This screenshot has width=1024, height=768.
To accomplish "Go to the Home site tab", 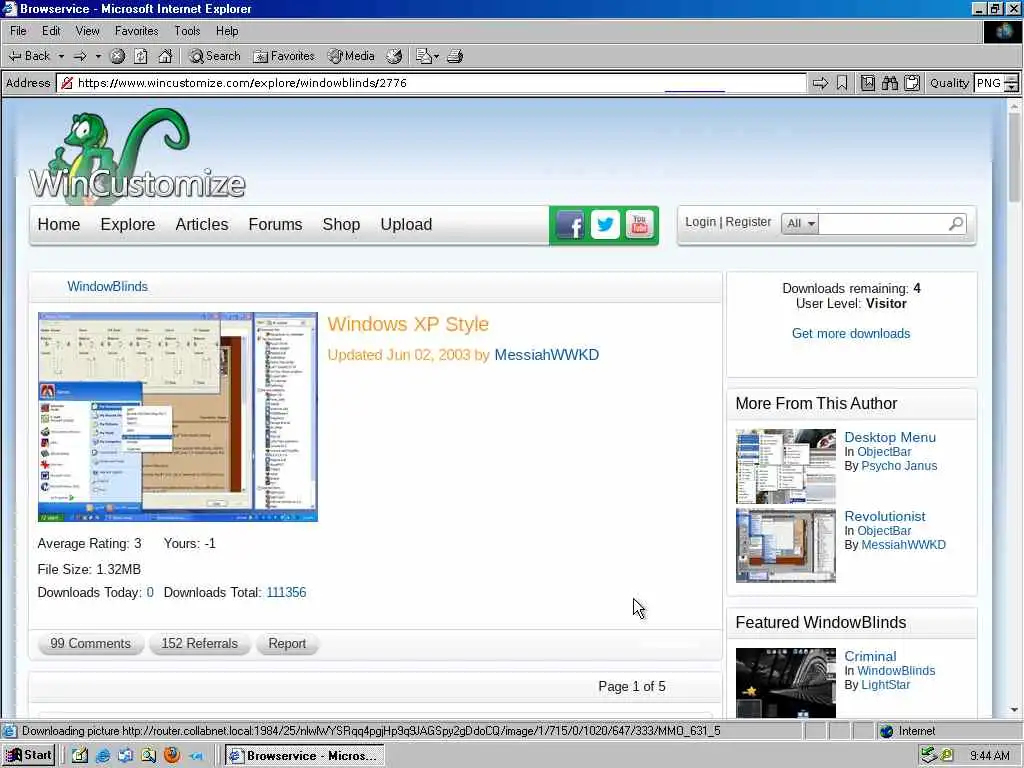I will (x=59, y=225).
